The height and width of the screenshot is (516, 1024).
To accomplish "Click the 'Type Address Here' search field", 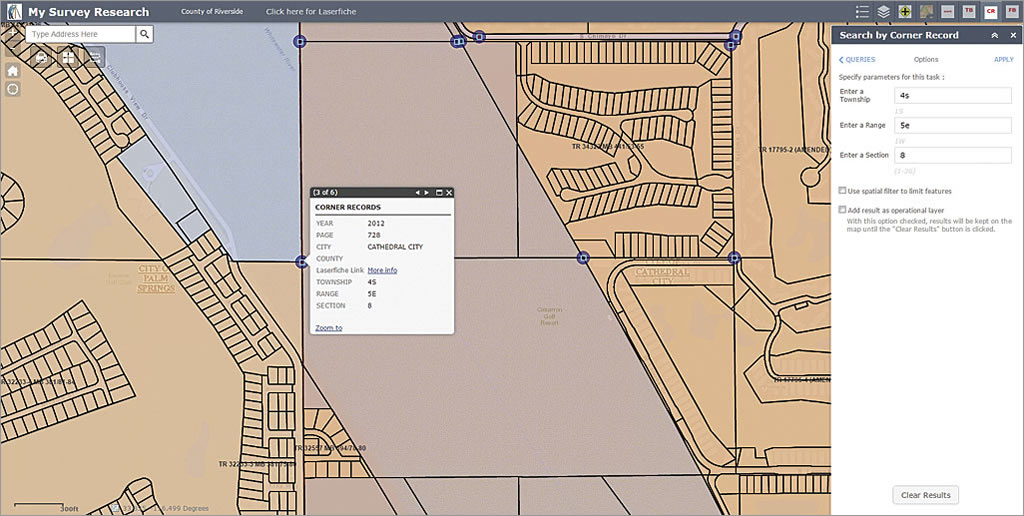I will (80, 34).
